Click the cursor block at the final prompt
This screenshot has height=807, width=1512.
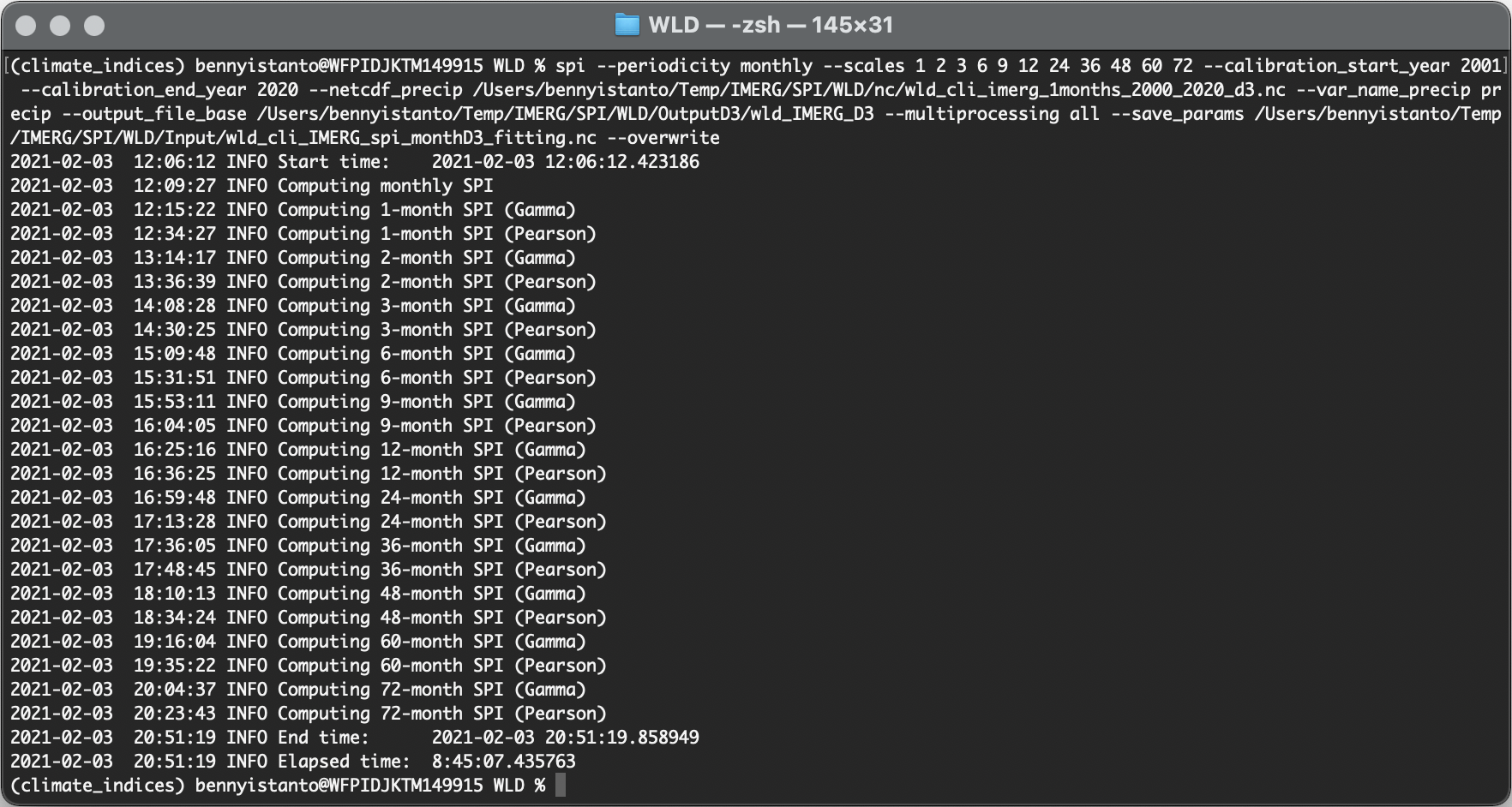(561, 785)
